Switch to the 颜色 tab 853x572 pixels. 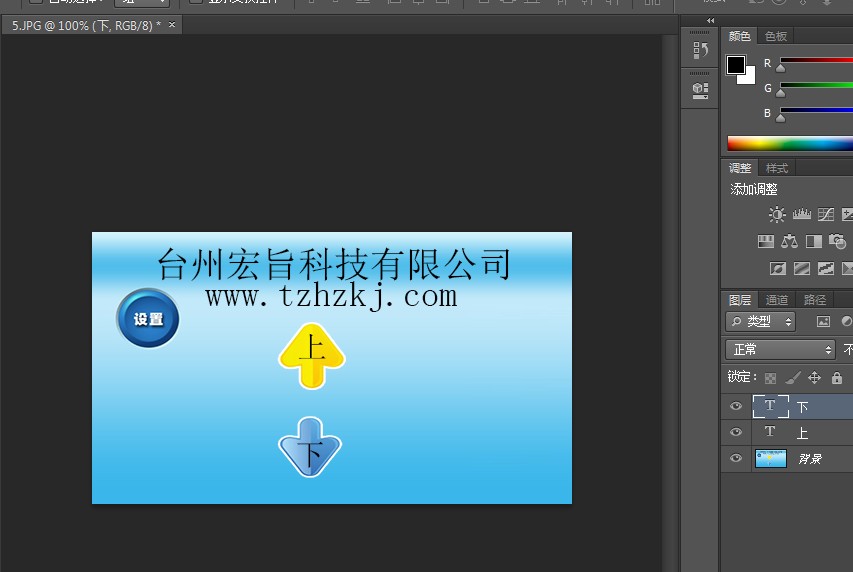pos(739,36)
